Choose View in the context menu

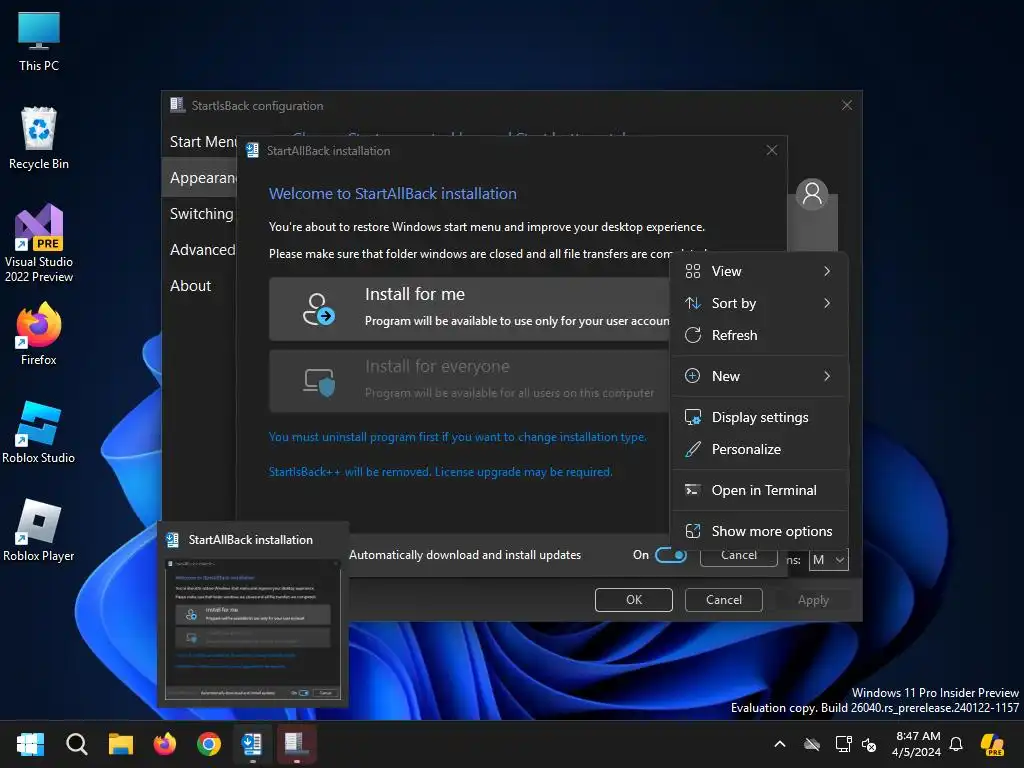pyautogui.click(x=760, y=271)
